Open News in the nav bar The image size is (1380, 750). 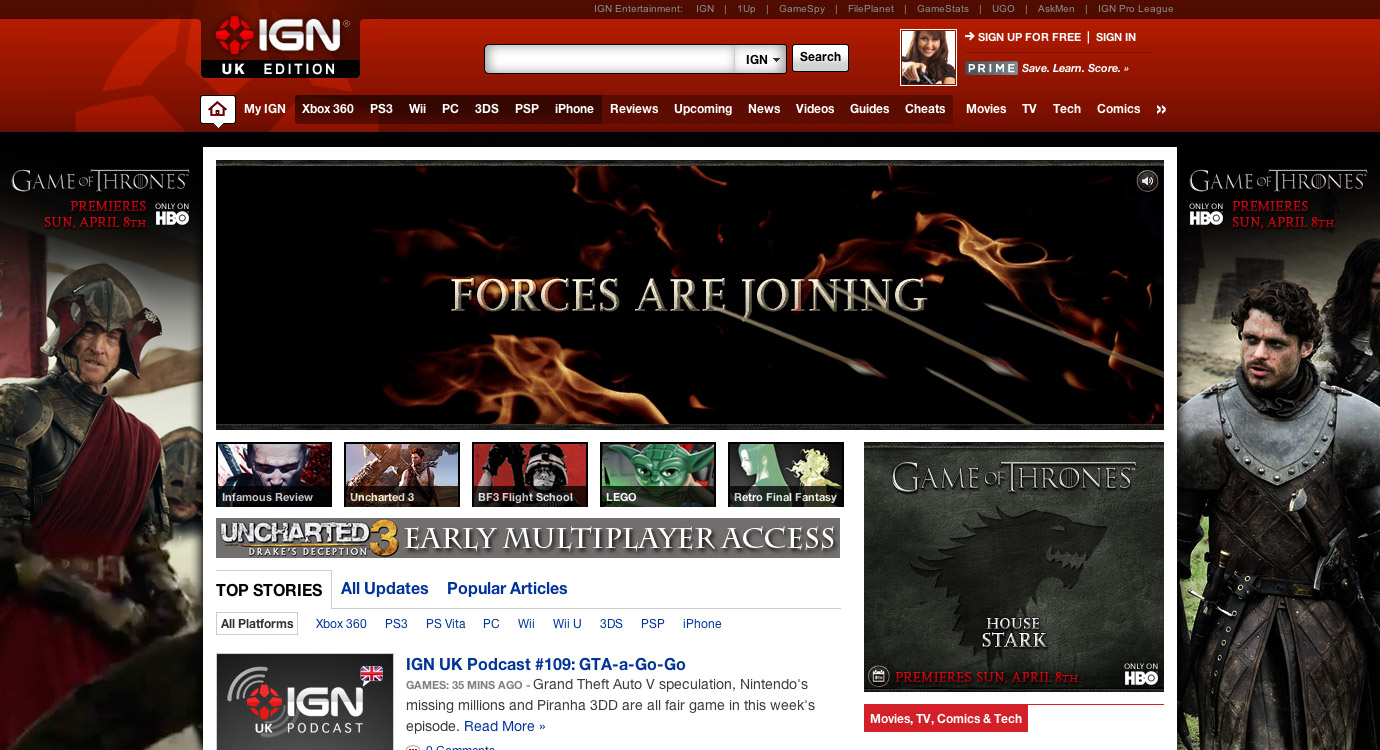pyautogui.click(x=764, y=109)
